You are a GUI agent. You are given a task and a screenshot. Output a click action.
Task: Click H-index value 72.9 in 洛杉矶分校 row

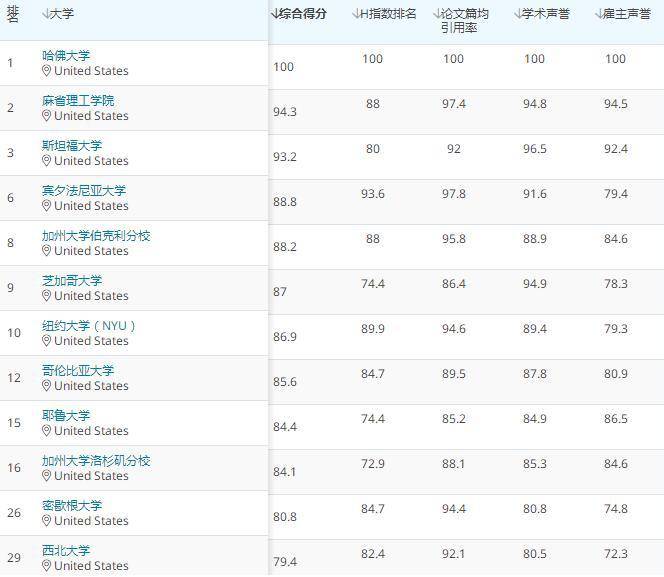point(373,464)
